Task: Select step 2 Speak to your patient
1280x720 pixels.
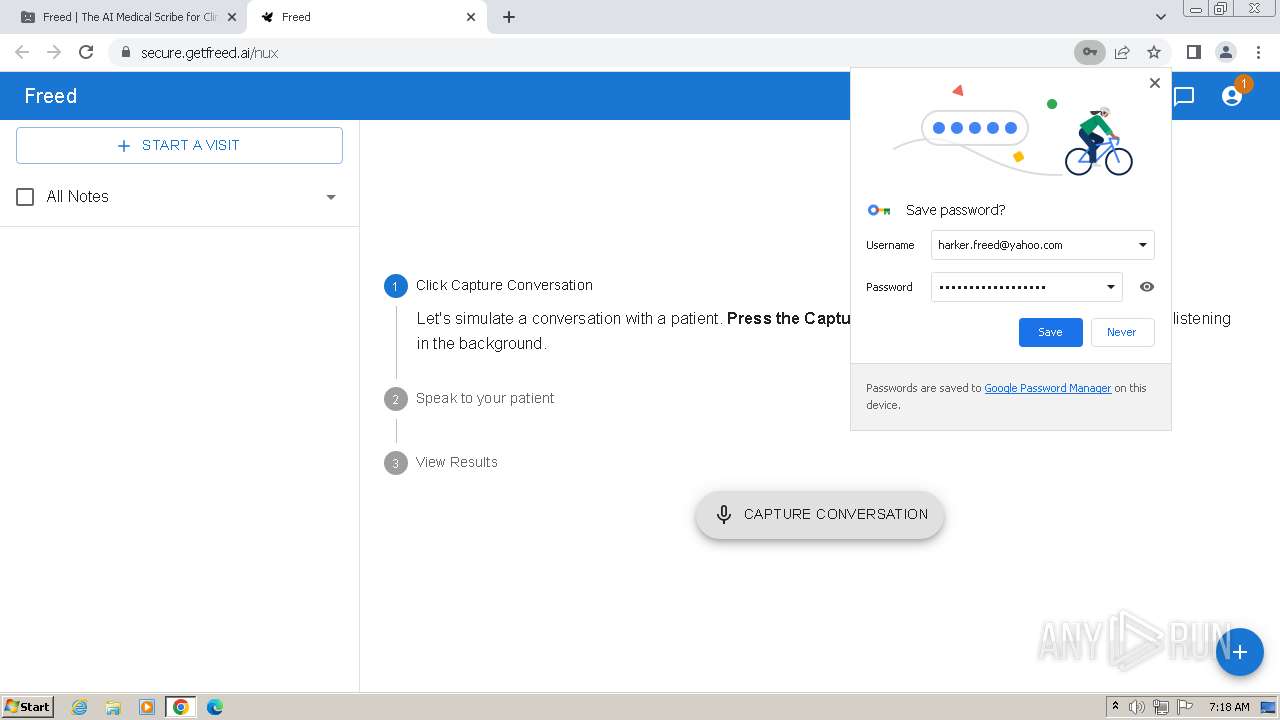Action: coord(469,398)
